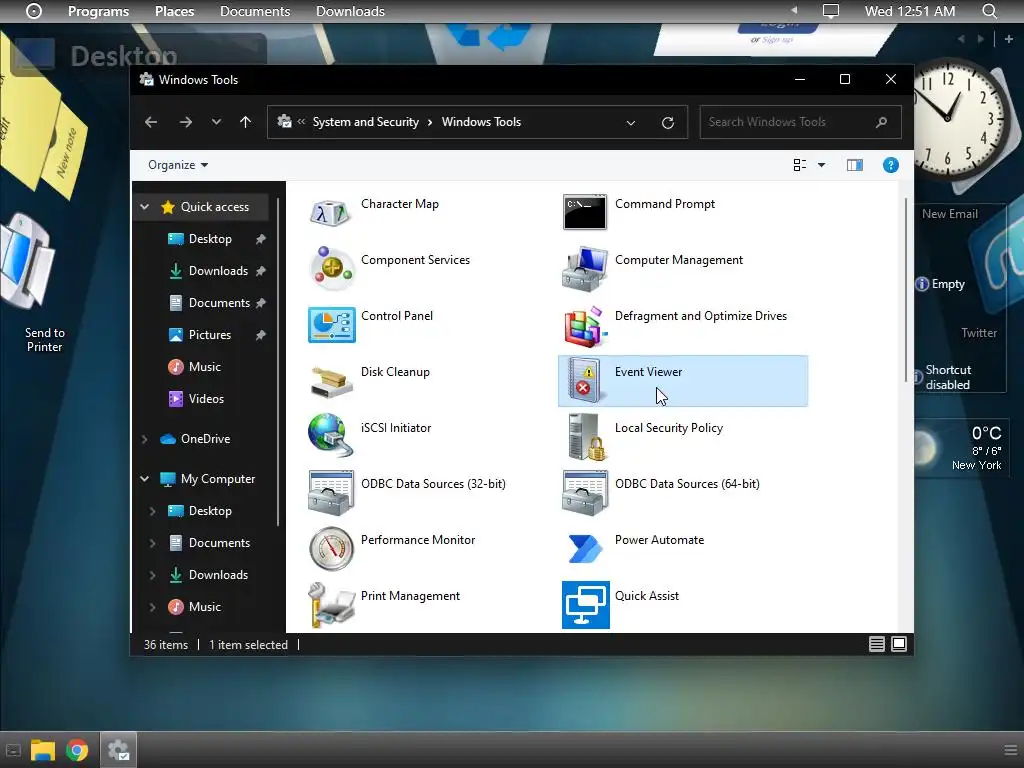Open the Downloads menu in top bar

[x=350, y=11]
